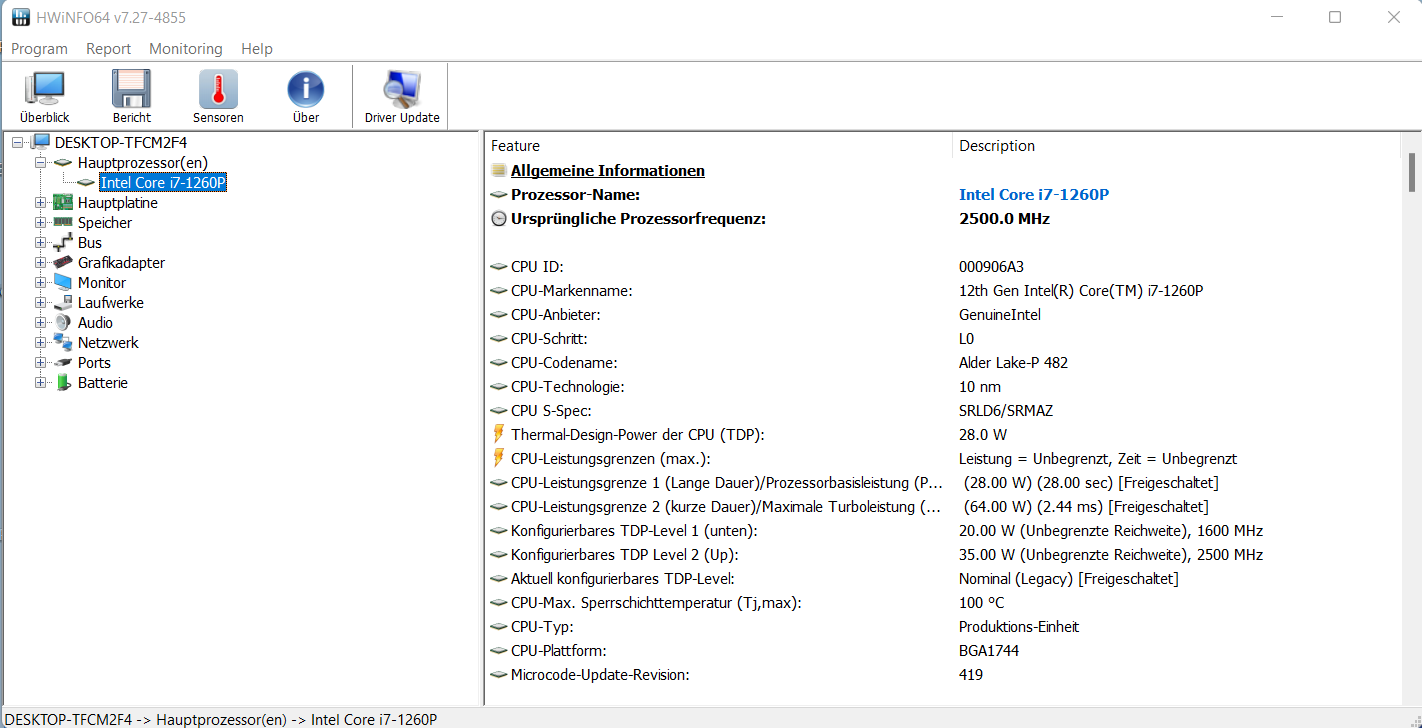The height and width of the screenshot is (728, 1422).
Task: Collapse the DESKTOP-TFCM2F4 root node
Action: point(18,143)
